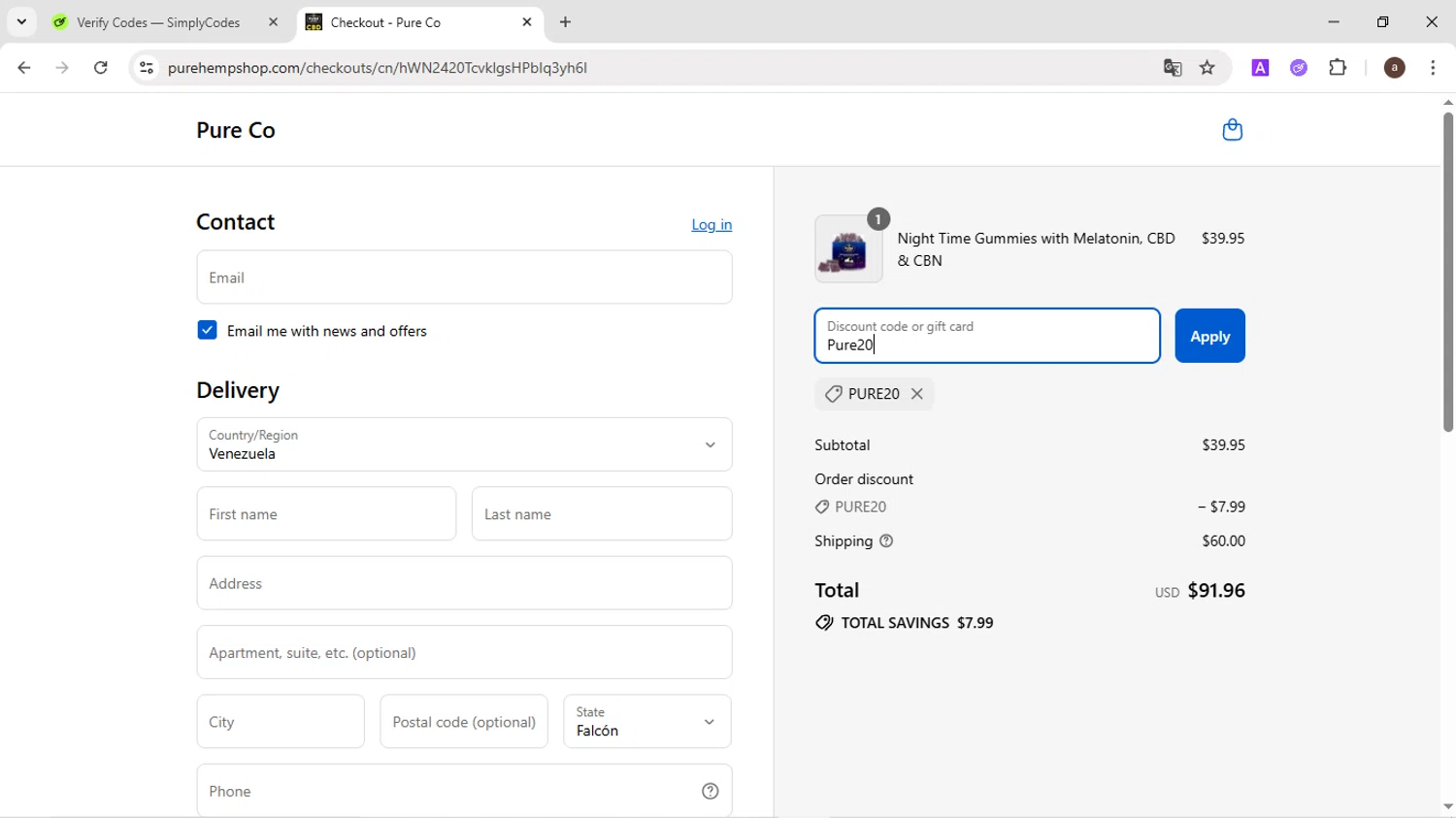Click the shipping help question mark icon
The height and width of the screenshot is (818, 1456).
tap(886, 541)
